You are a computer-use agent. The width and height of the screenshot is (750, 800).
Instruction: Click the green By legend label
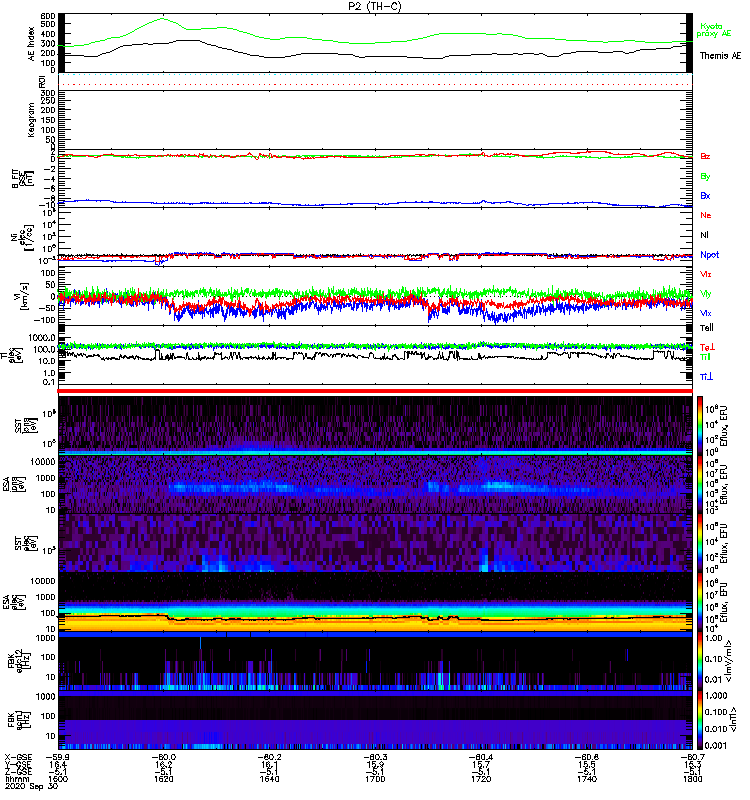(x=705, y=177)
